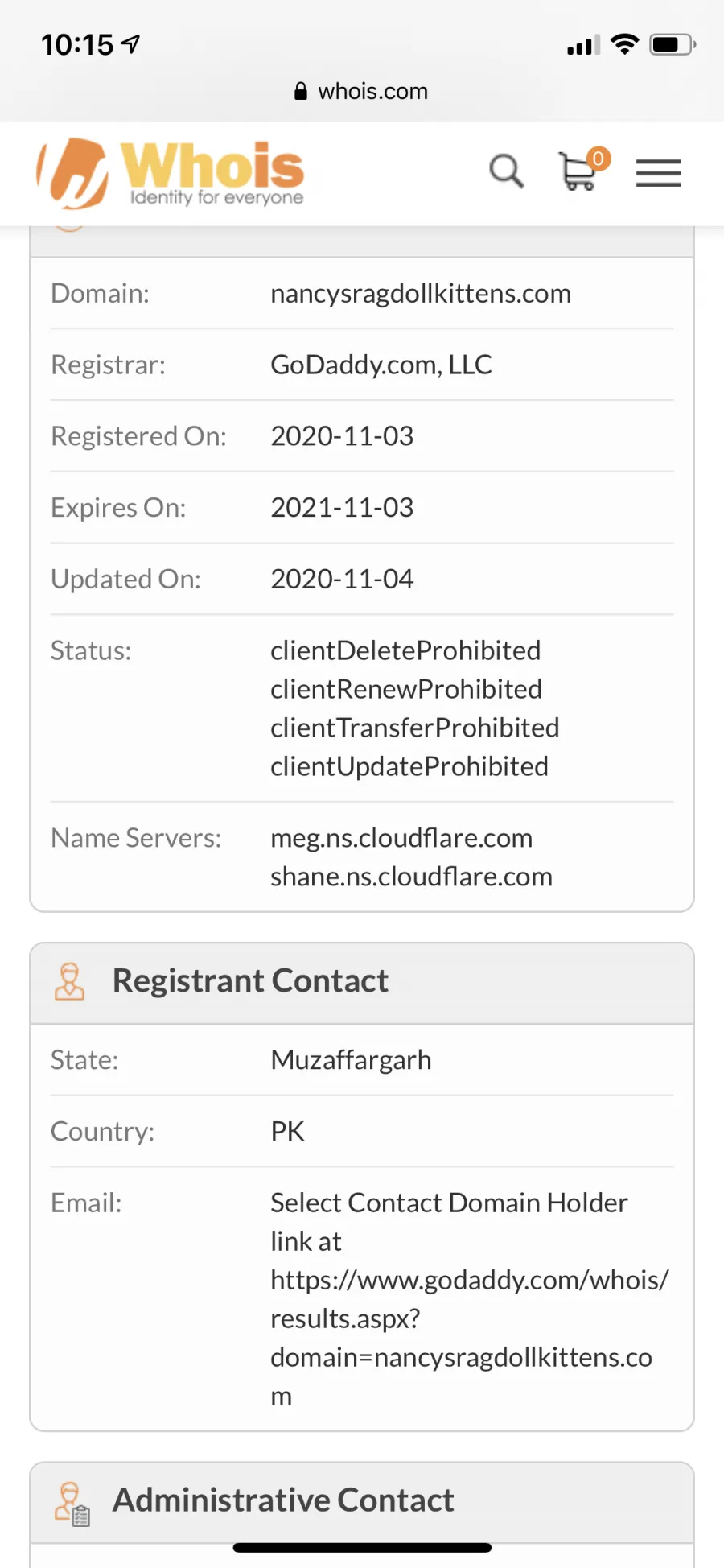This screenshot has width=724, height=1568.
Task: Tap the lock icon in address bar
Action: [x=301, y=91]
